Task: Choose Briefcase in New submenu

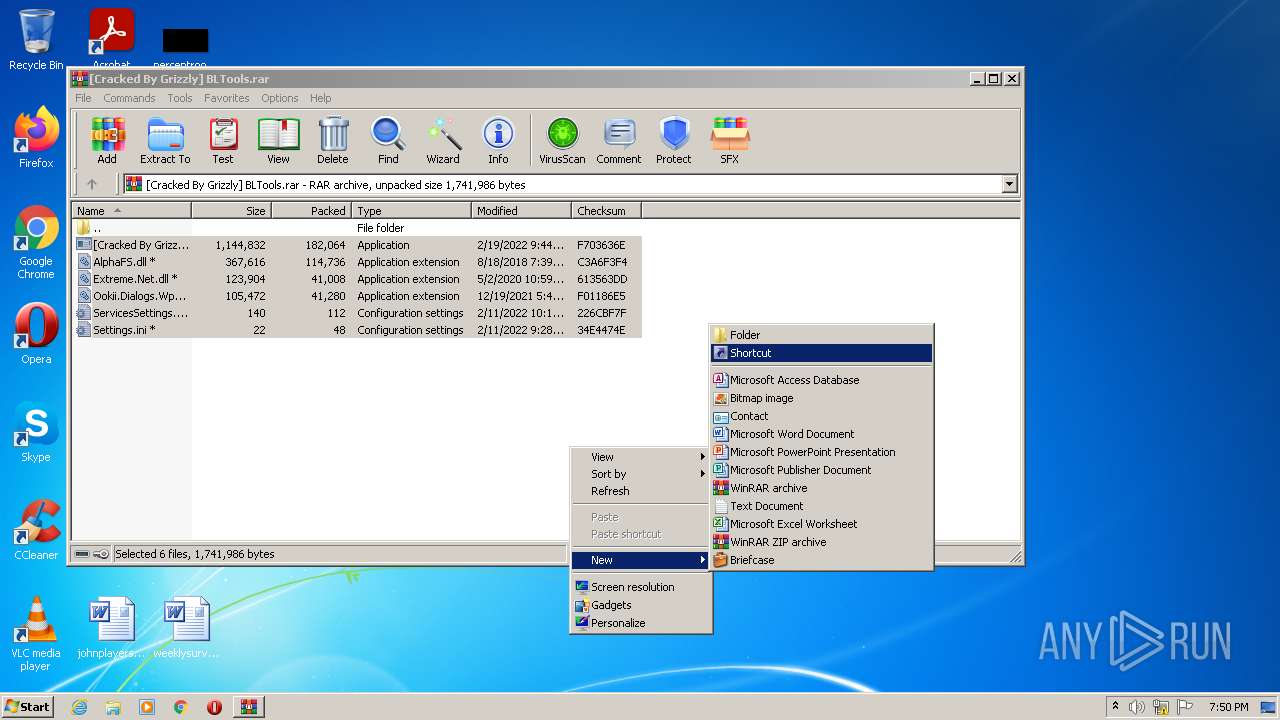Action: click(x=821, y=560)
